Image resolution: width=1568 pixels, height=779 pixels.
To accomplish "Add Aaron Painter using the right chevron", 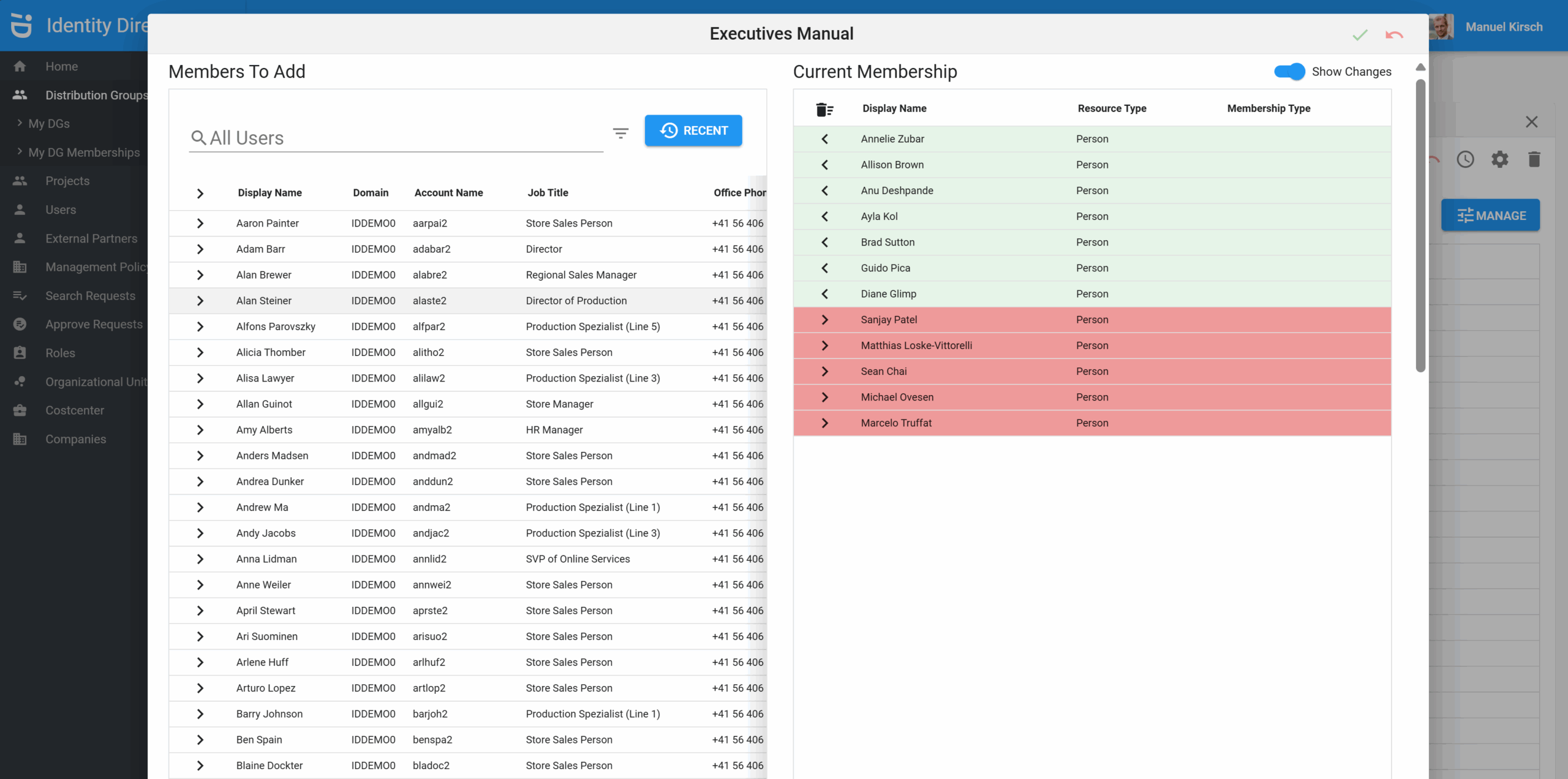I will point(200,224).
